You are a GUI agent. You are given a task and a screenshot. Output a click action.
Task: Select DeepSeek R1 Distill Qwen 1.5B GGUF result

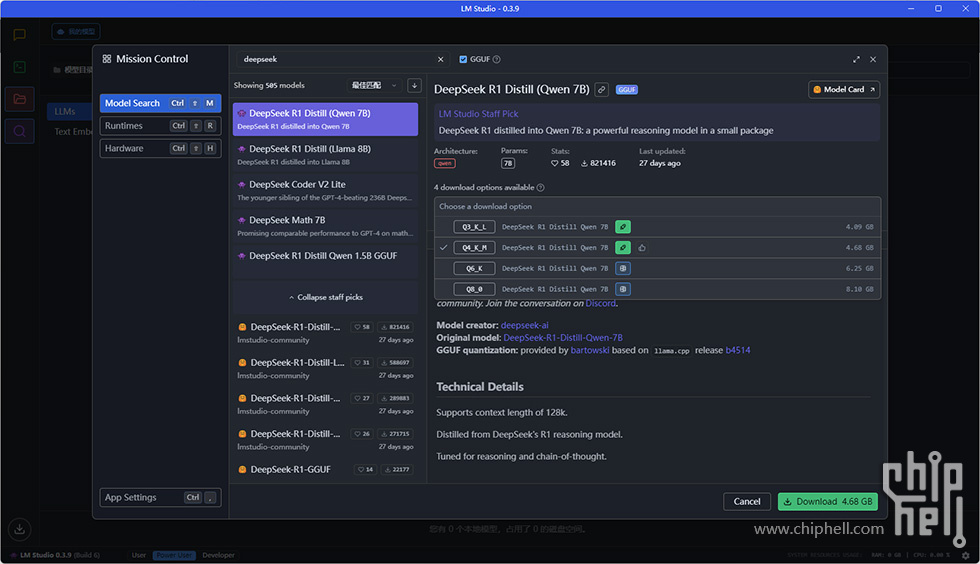click(326, 262)
